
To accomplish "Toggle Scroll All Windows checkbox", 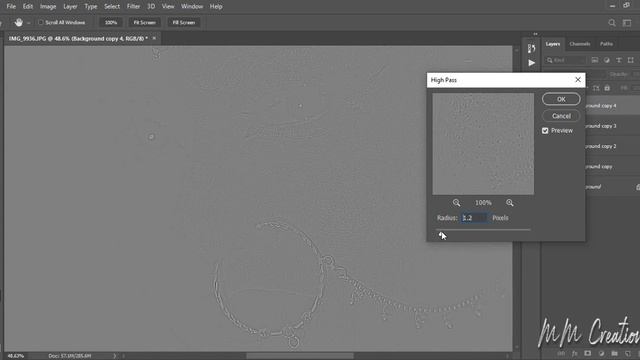I will pyautogui.click(x=40, y=22).
